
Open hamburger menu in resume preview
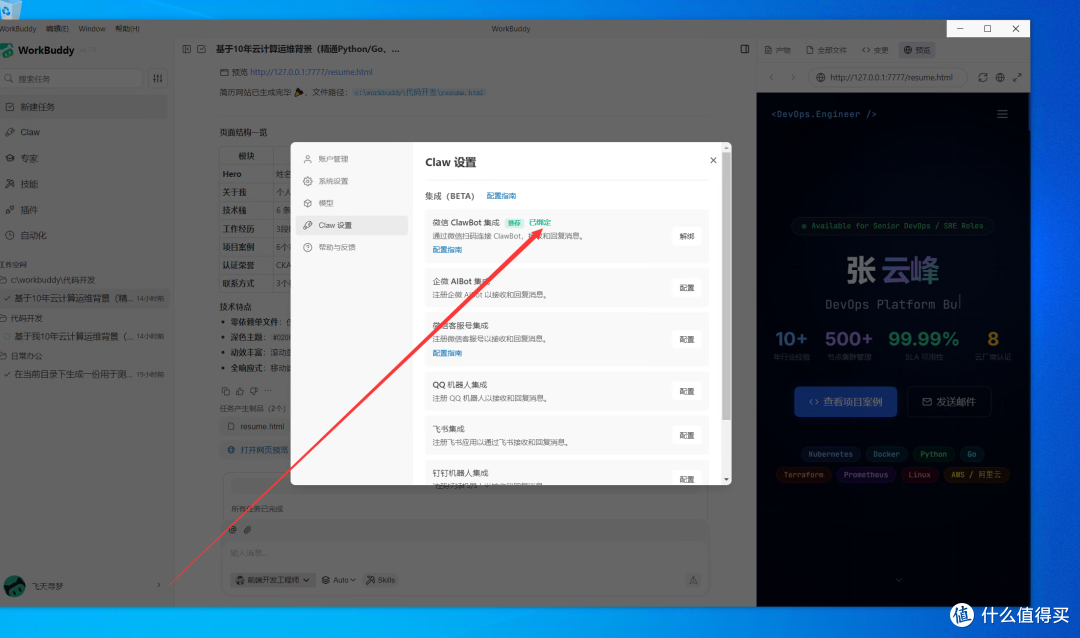(1002, 114)
